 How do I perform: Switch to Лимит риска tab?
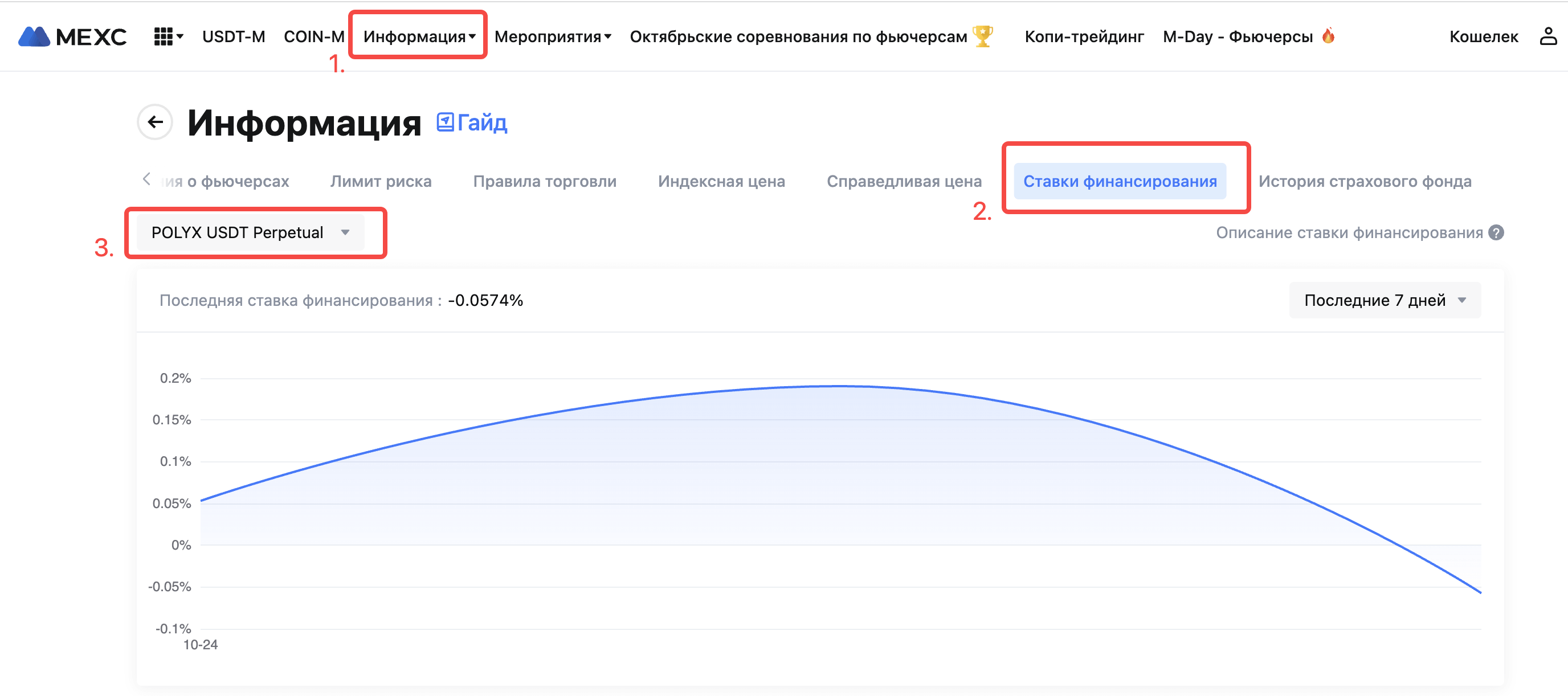click(x=381, y=181)
